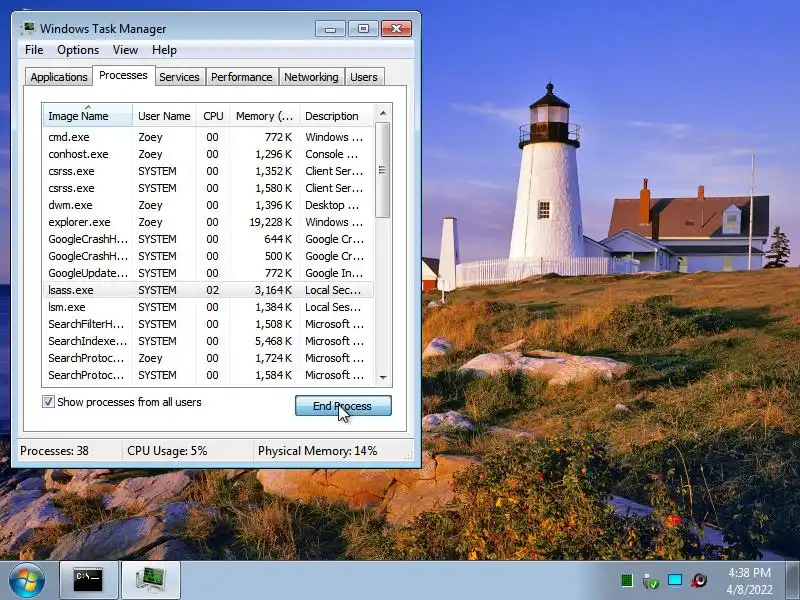800x600 pixels.
Task: Select the conhost.exe process row
Action: tap(208, 154)
